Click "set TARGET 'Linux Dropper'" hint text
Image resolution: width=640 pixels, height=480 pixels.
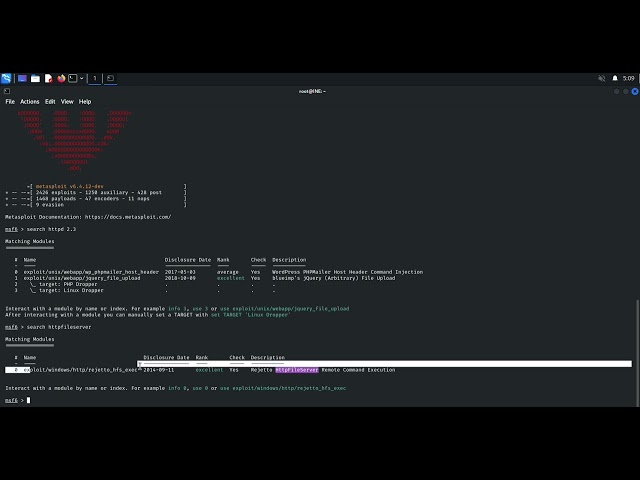click(250, 315)
